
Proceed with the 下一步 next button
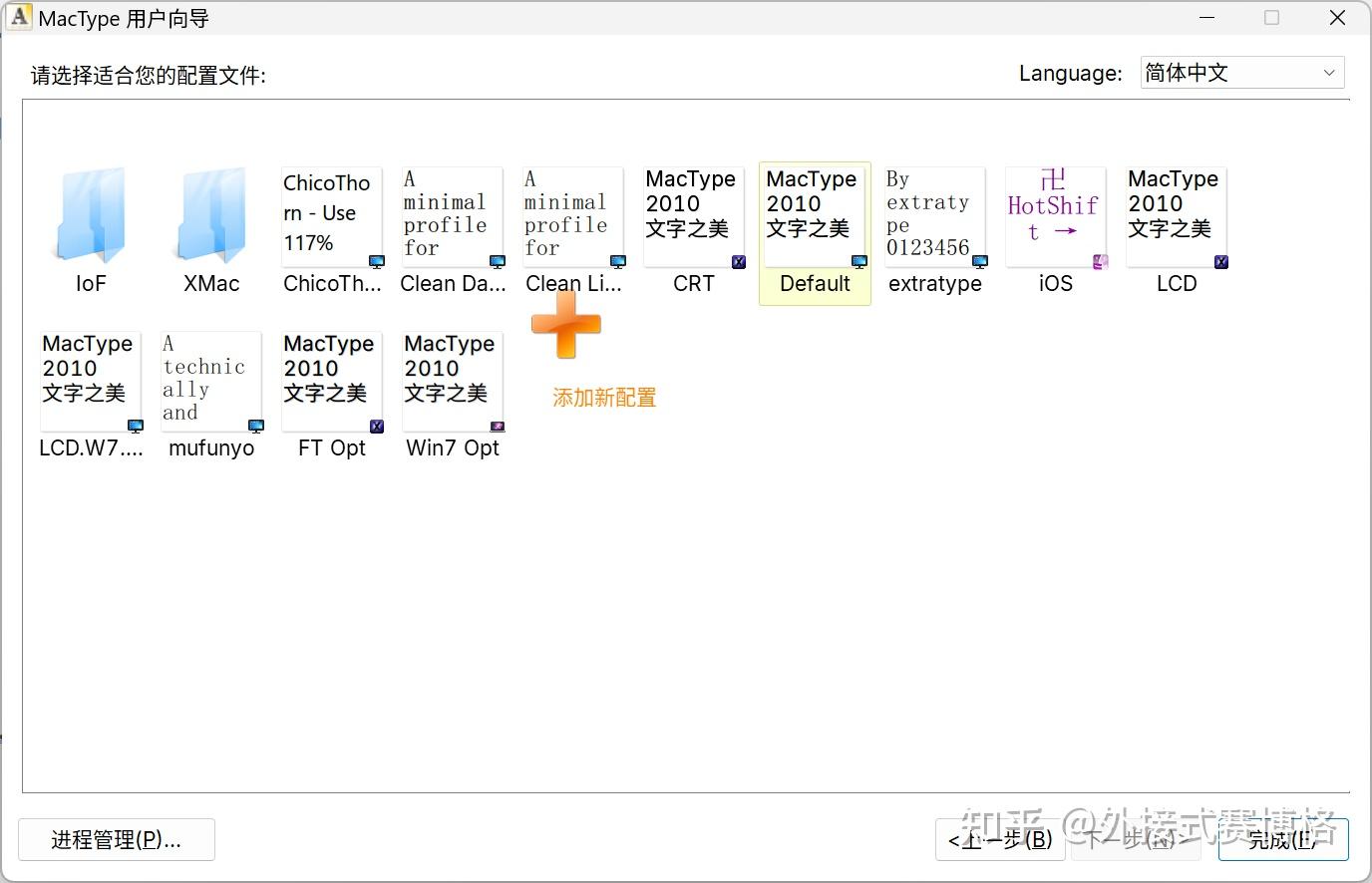tap(1136, 839)
